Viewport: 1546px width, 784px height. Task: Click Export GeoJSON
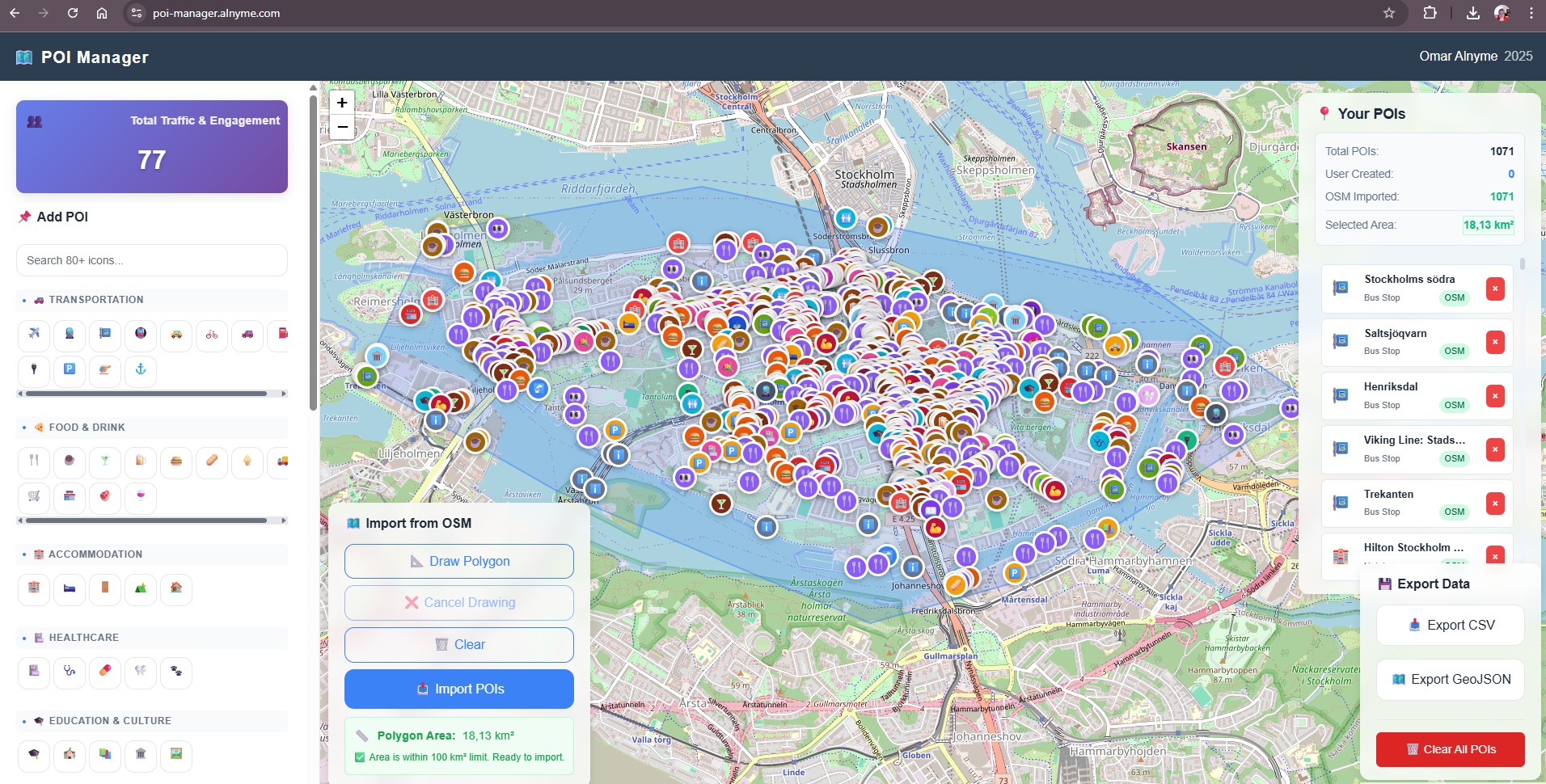pyautogui.click(x=1451, y=679)
